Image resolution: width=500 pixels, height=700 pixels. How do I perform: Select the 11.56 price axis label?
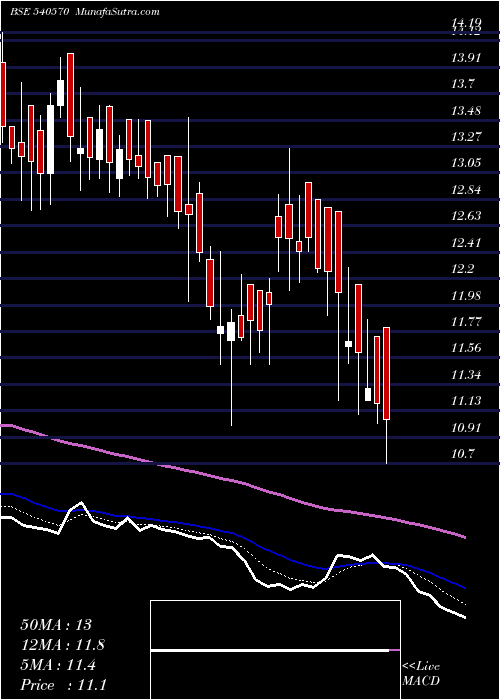pyautogui.click(x=466, y=348)
